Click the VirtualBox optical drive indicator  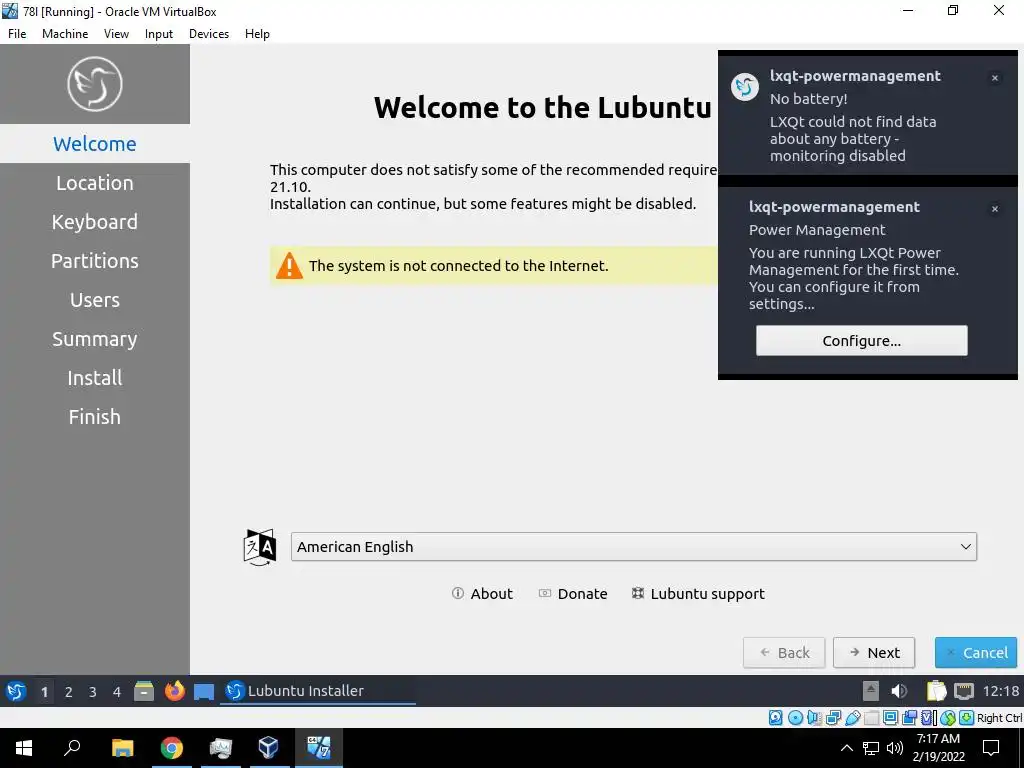click(x=795, y=718)
